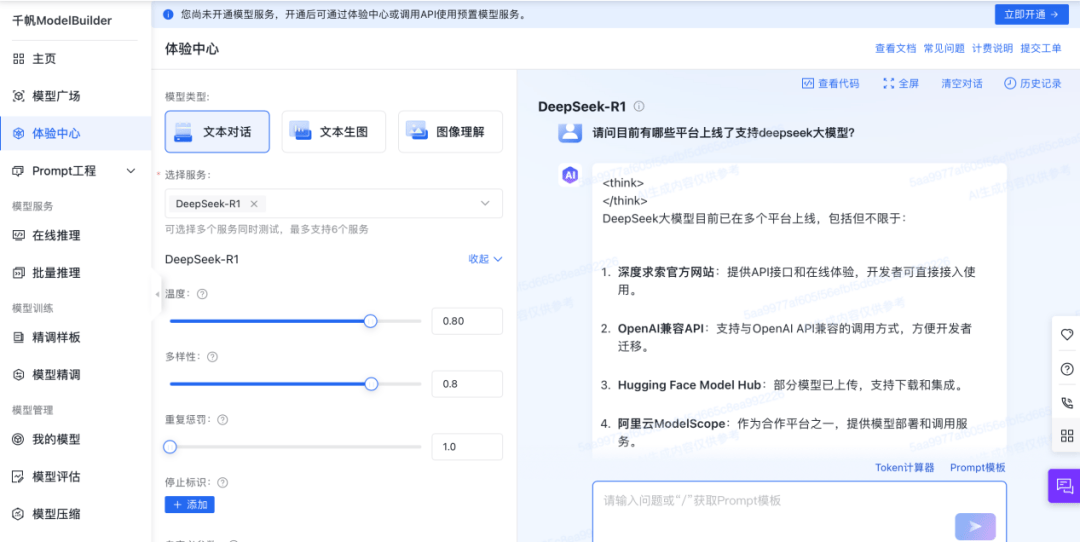Click the grid apps icon on right edge

click(x=1067, y=435)
